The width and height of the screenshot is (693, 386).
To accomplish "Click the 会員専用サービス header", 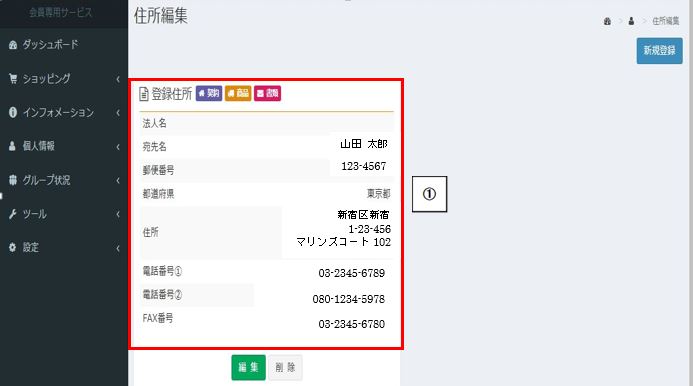I will tap(61, 12).
